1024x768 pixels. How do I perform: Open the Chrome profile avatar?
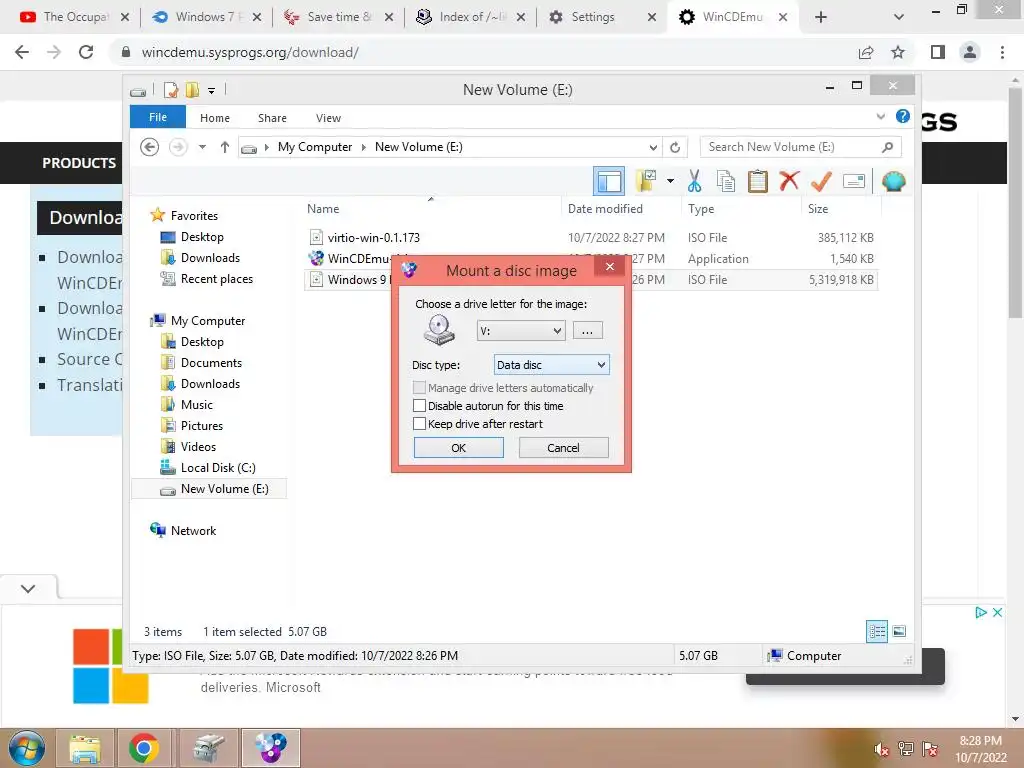tap(970, 52)
